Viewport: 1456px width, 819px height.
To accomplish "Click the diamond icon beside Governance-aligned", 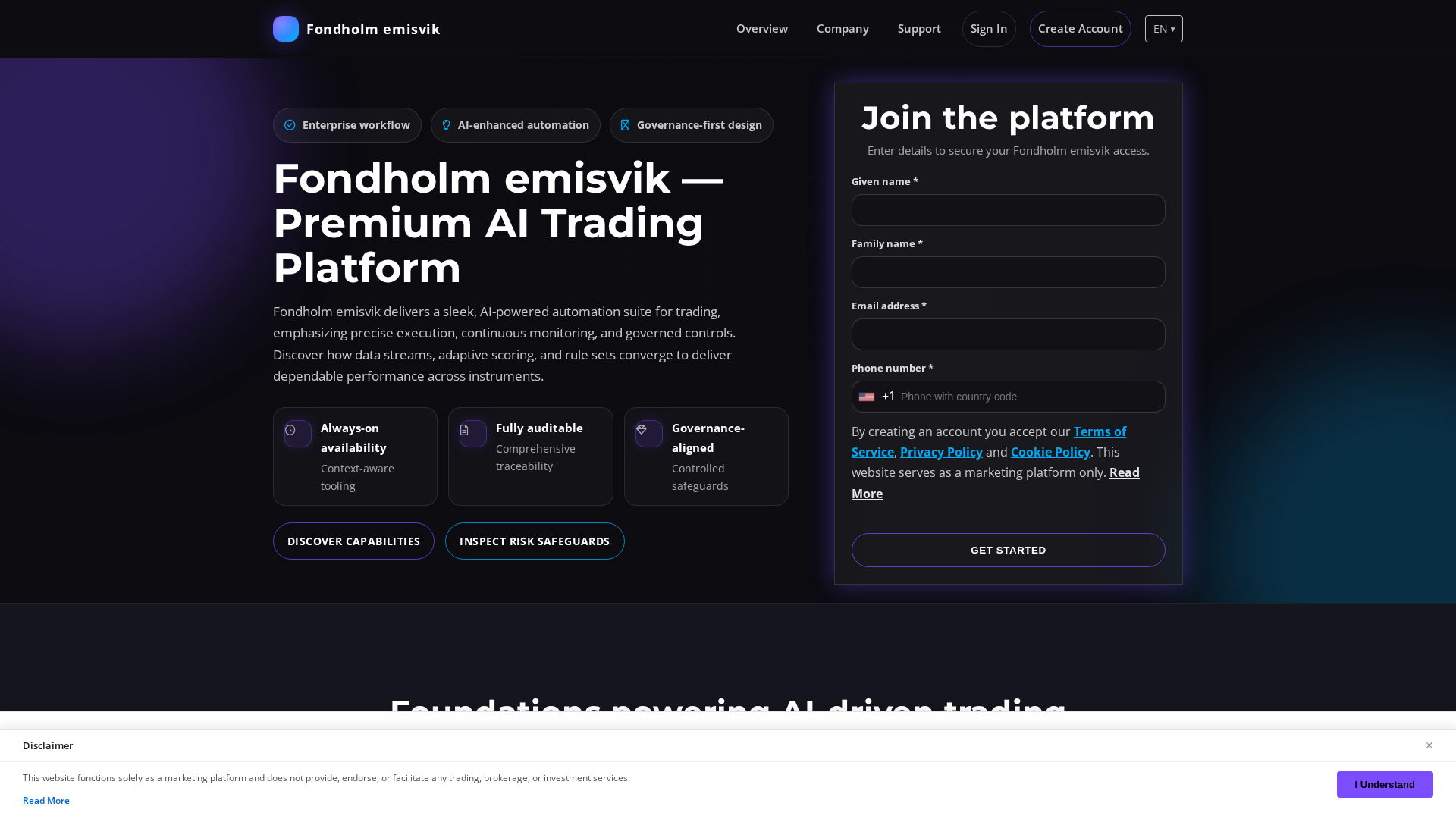I will (642, 430).
